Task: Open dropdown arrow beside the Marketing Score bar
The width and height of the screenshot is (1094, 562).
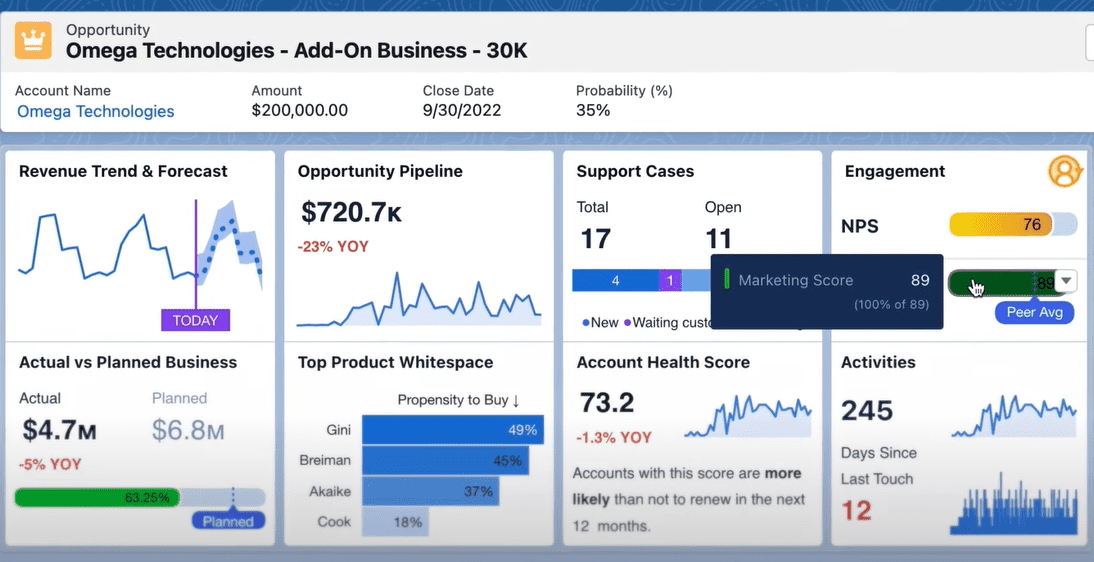Action: (x=1066, y=281)
